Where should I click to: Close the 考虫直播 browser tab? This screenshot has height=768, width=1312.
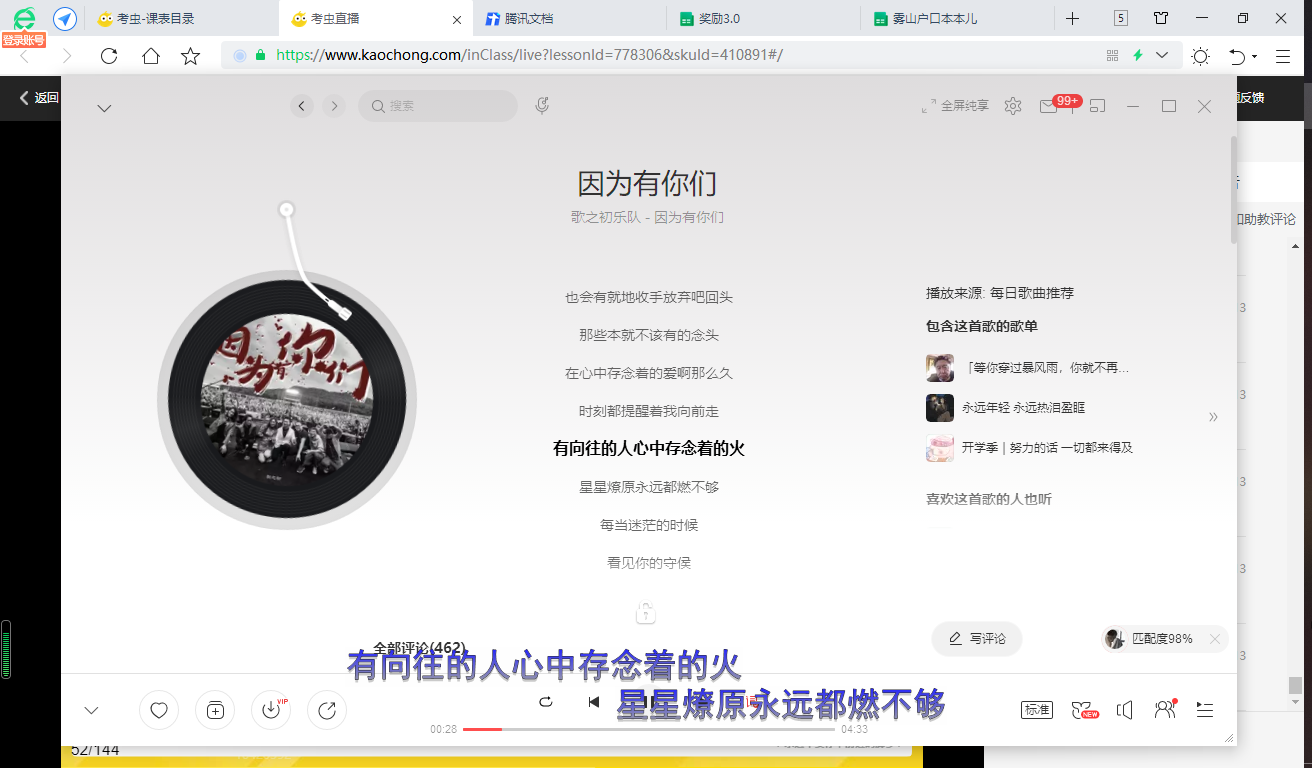click(457, 19)
